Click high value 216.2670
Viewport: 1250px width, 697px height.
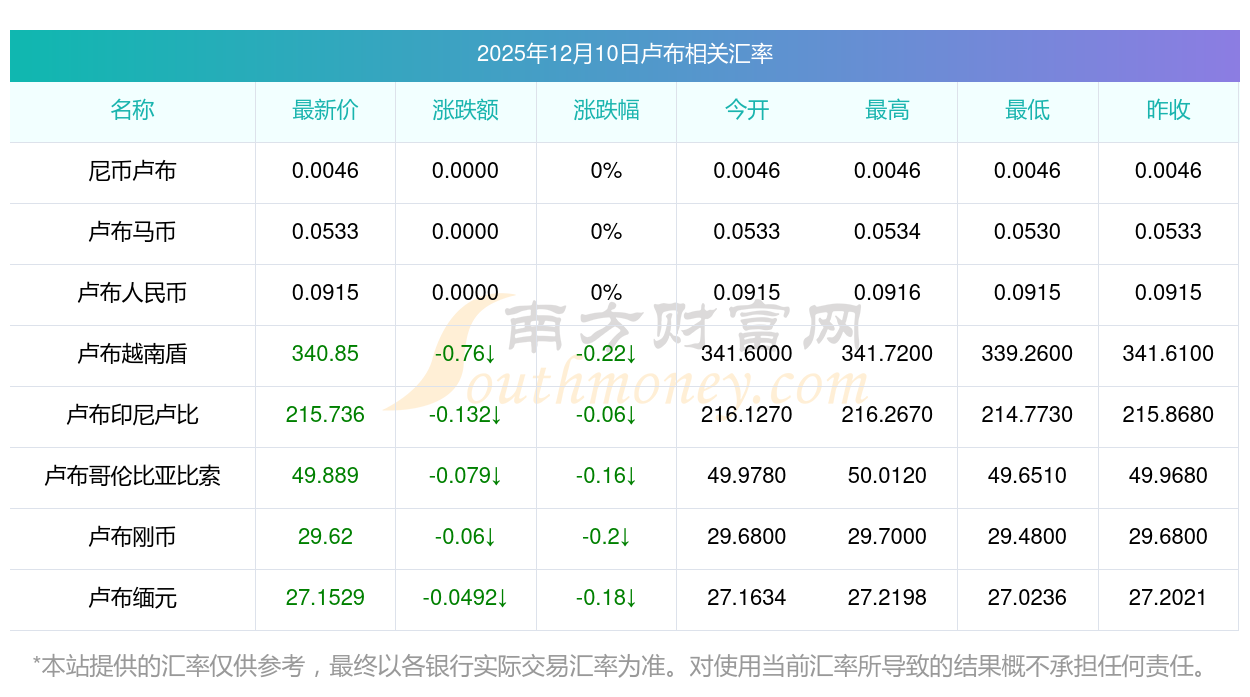coord(887,415)
